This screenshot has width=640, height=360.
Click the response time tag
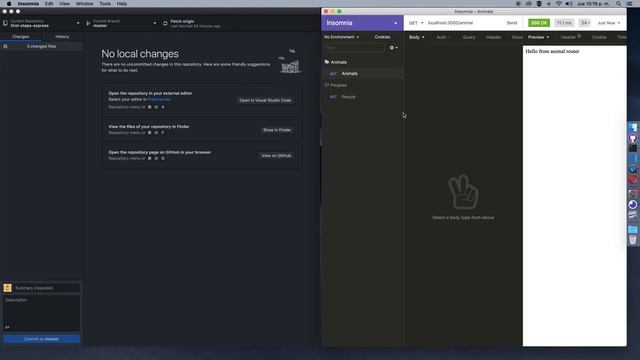coord(564,23)
